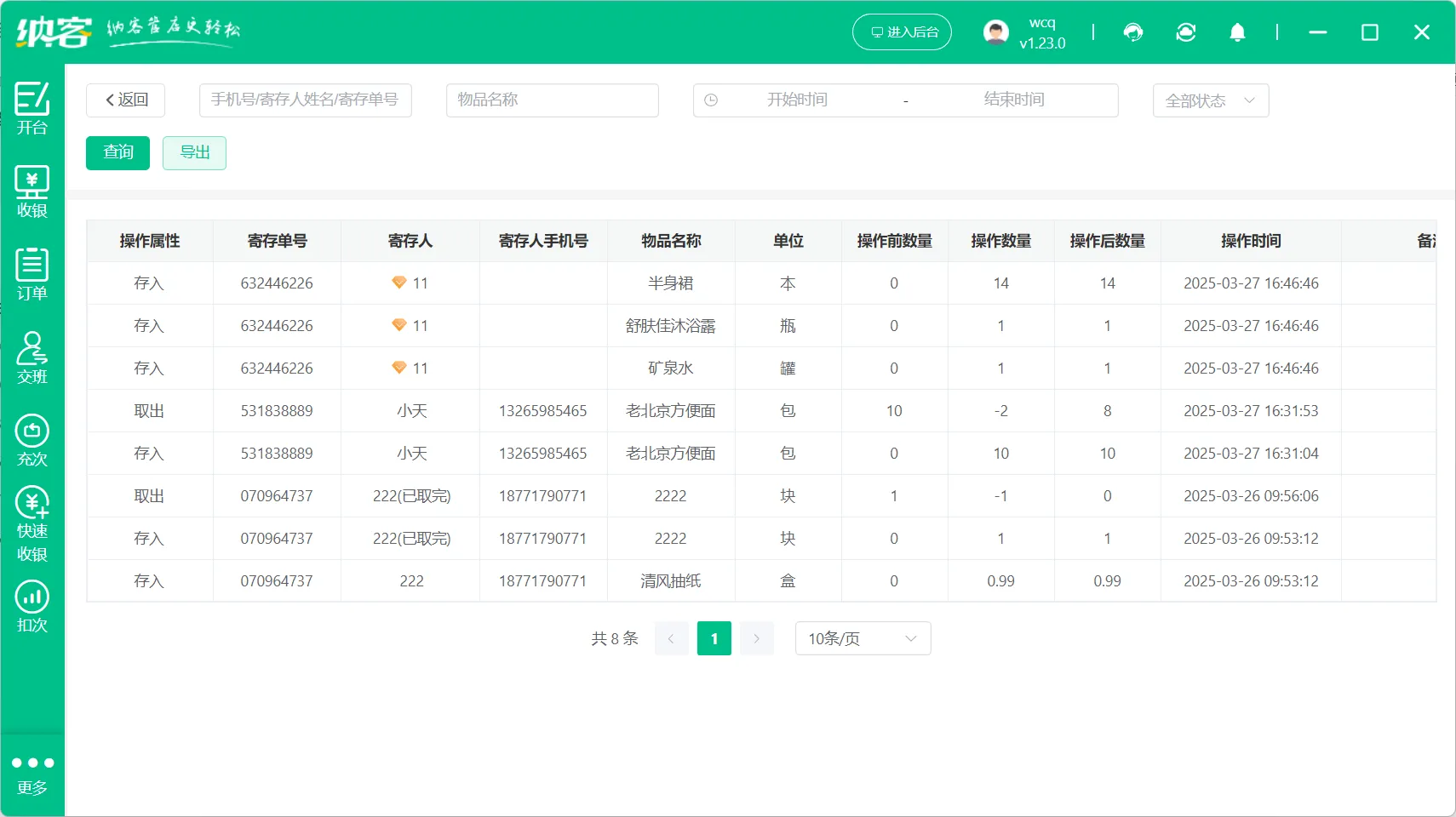1456x817 pixels.
Task: Click the notification bell icon
Action: point(1237,32)
